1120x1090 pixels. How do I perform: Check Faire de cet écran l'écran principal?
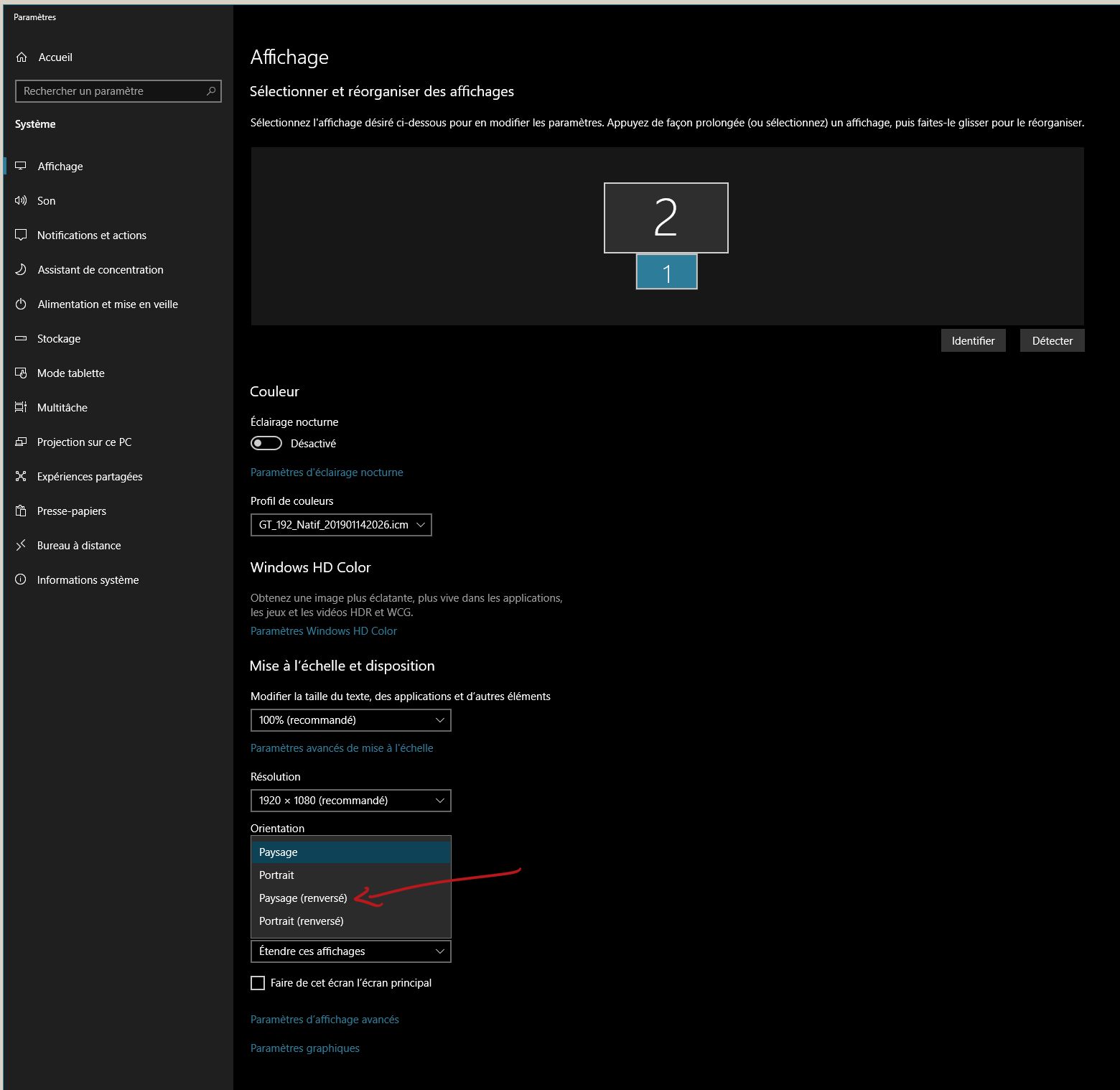point(258,983)
